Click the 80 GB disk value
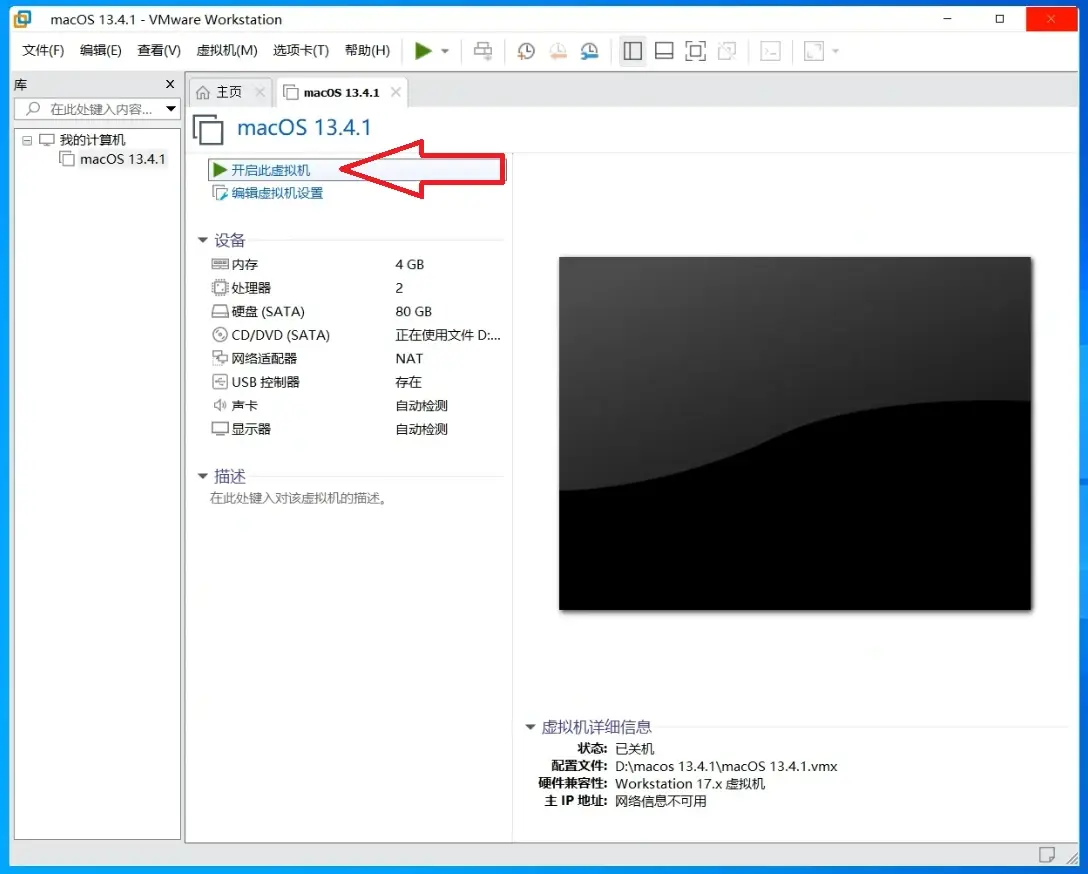This screenshot has width=1088, height=874. (414, 311)
